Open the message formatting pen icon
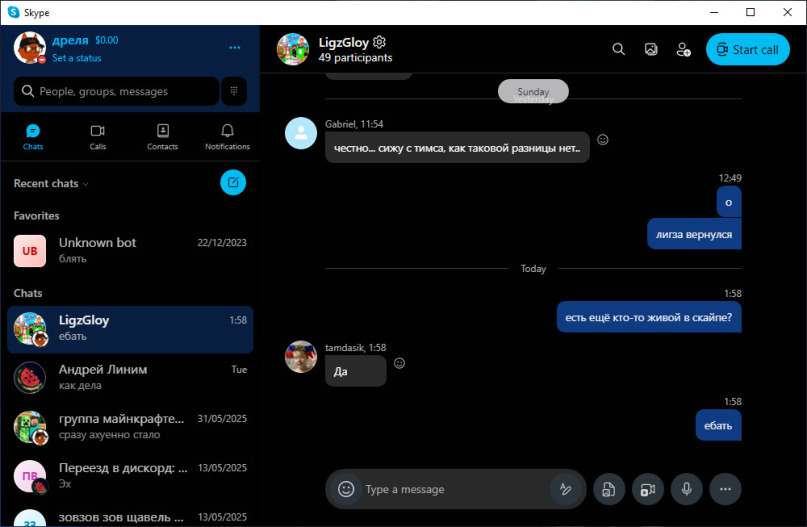Screen dimensions: 807x527 coord(565,489)
